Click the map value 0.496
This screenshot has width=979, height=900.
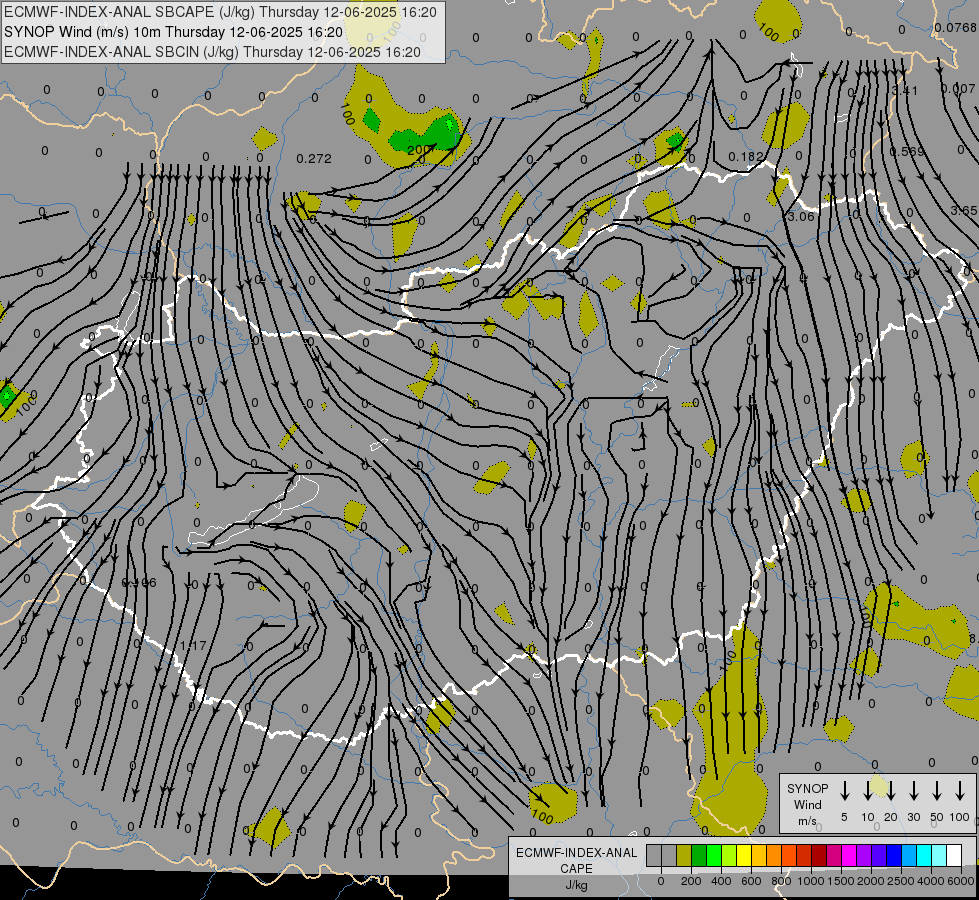tap(139, 583)
